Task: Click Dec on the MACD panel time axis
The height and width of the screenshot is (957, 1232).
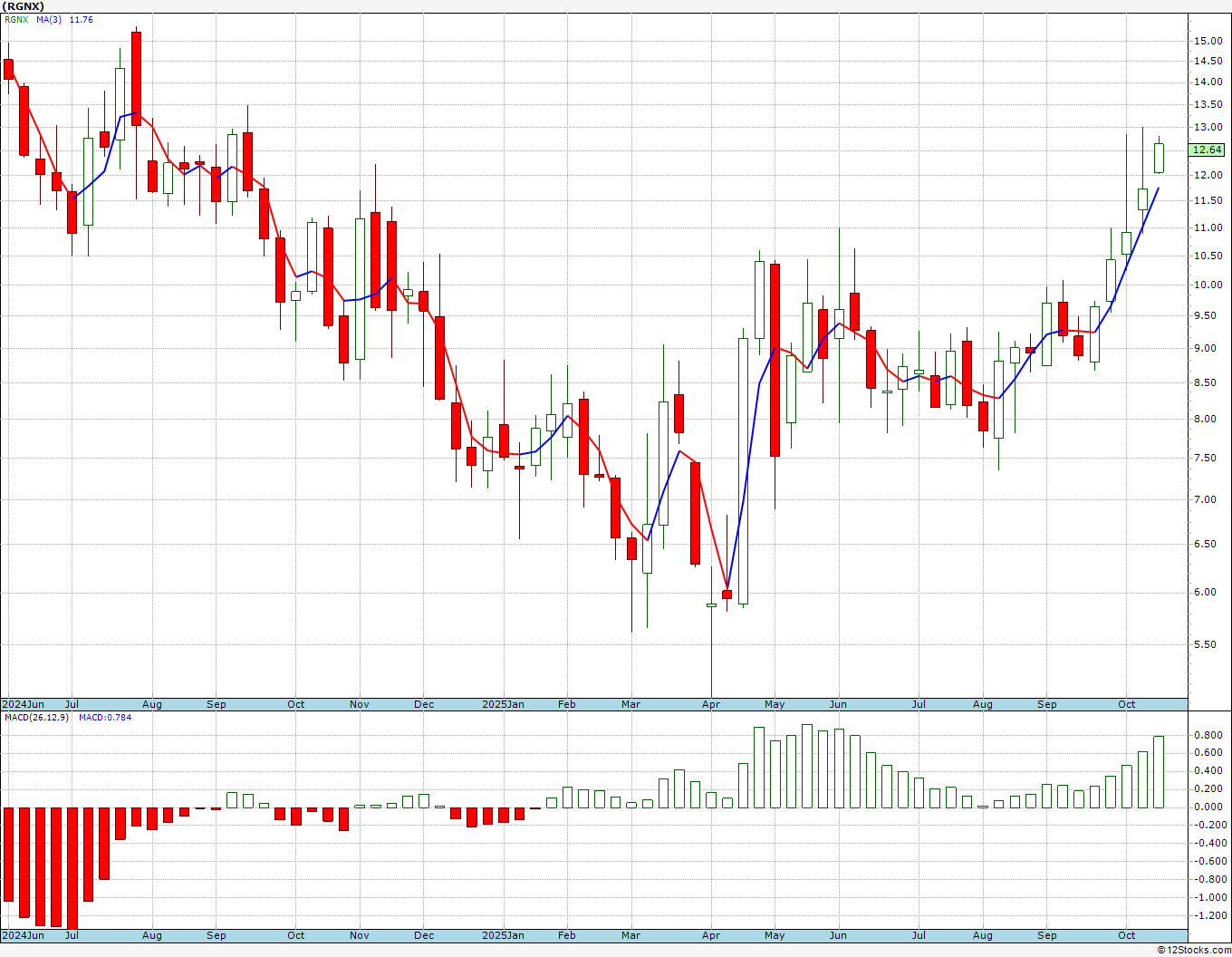Action: [424, 935]
